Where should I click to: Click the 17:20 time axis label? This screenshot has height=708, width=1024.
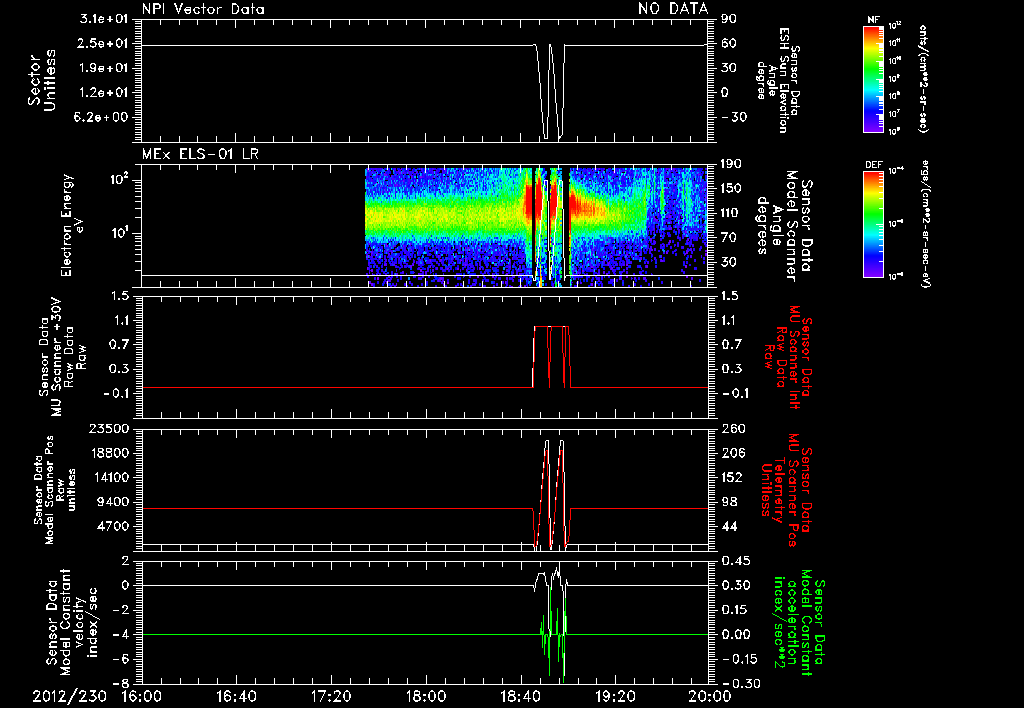pos(331,696)
